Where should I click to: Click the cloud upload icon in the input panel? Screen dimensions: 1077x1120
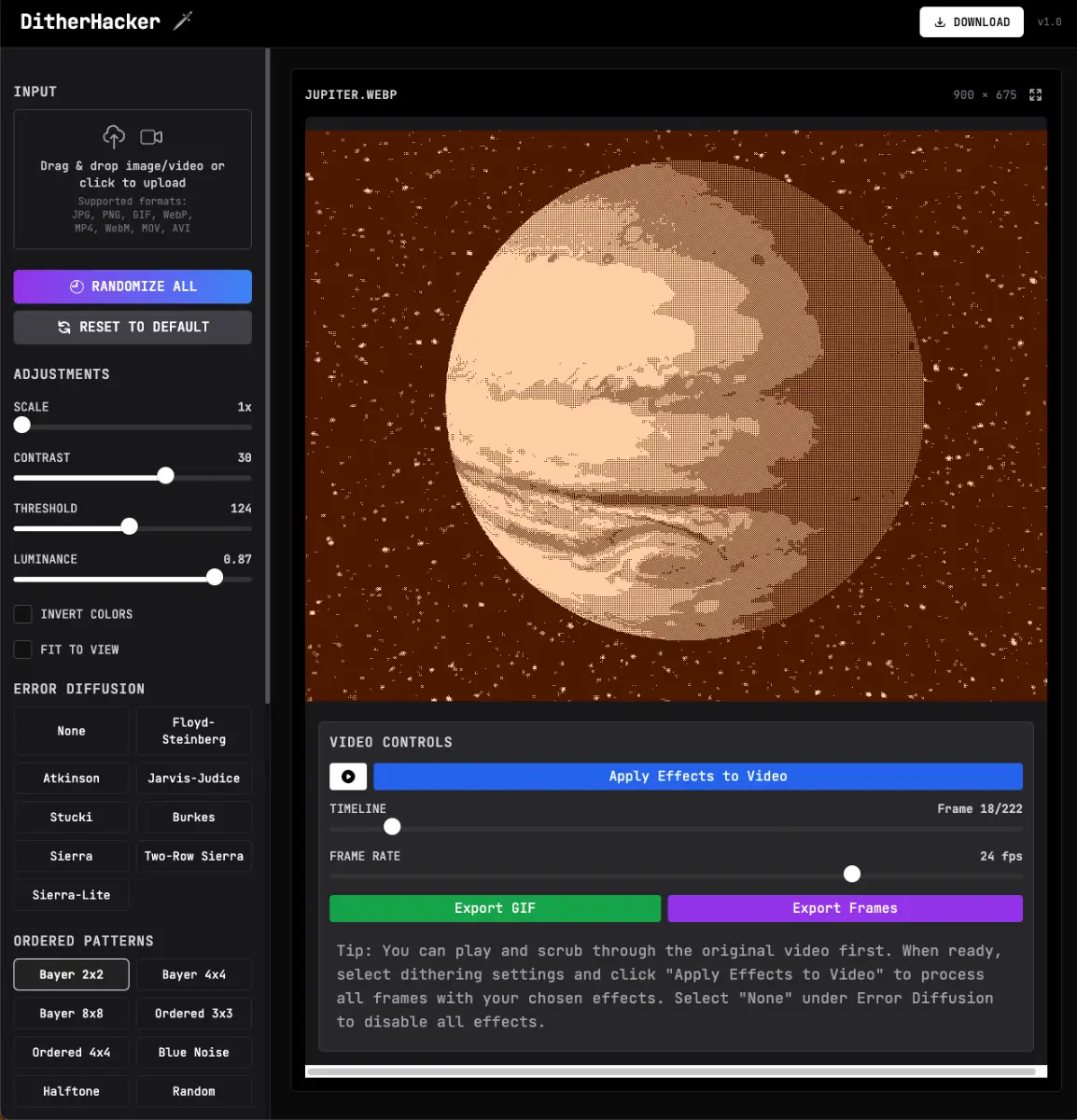pyautogui.click(x=114, y=136)
